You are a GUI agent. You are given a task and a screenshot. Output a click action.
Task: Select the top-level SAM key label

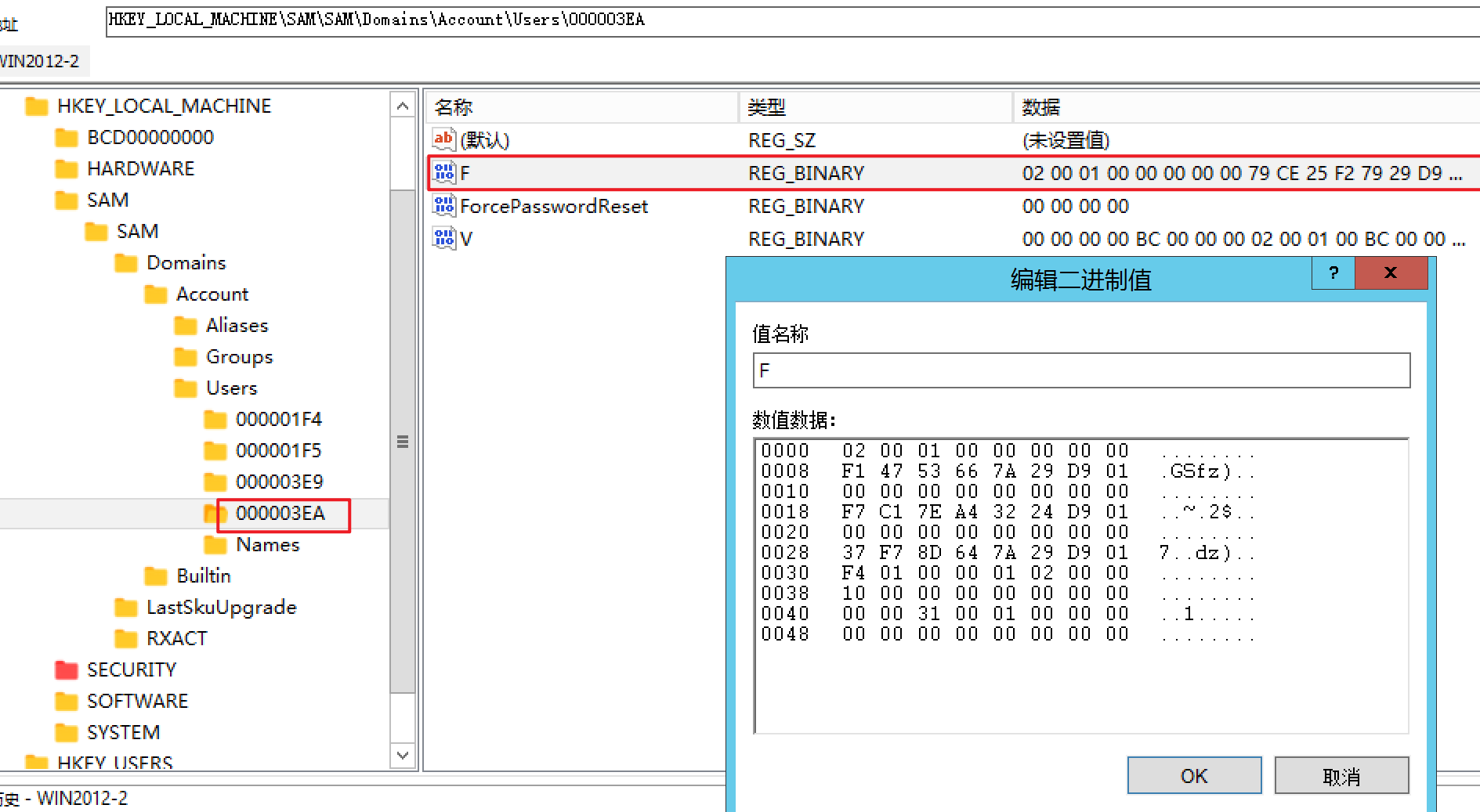[107, 200]
